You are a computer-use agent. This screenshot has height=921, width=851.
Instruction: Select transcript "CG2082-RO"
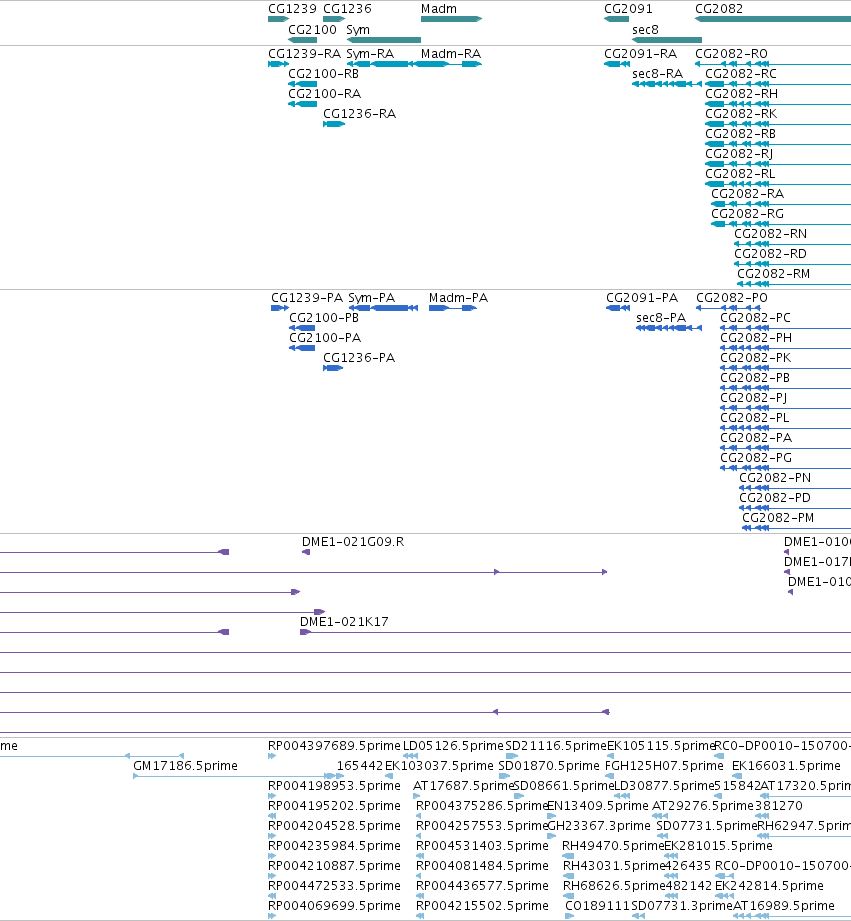click(731, 54)
